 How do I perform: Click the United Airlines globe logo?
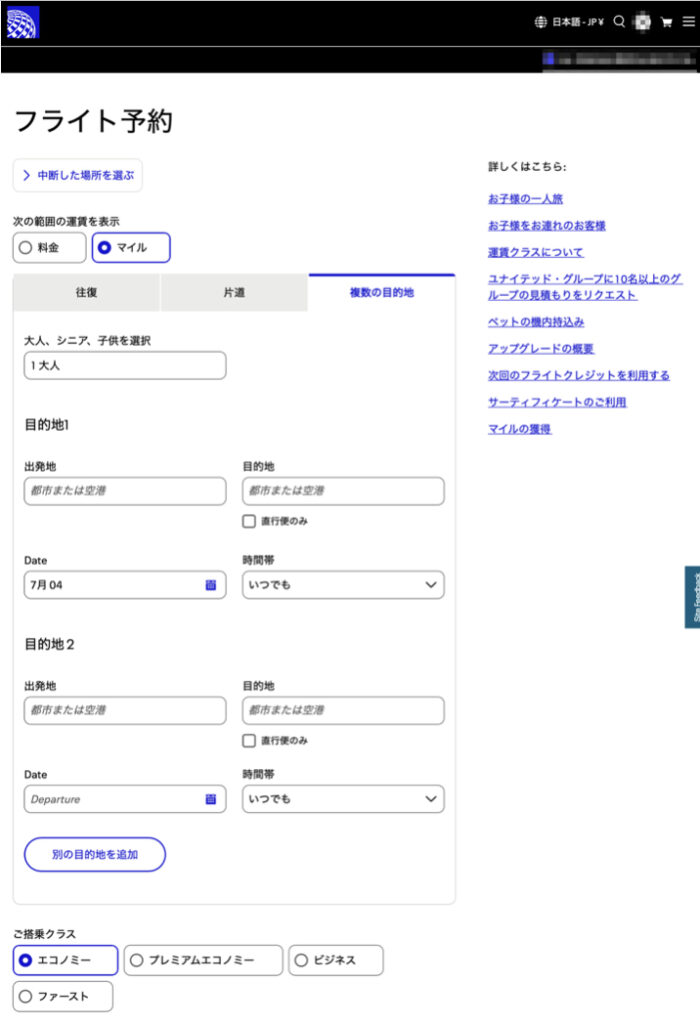pyautogui.click(x=22, y=22)
